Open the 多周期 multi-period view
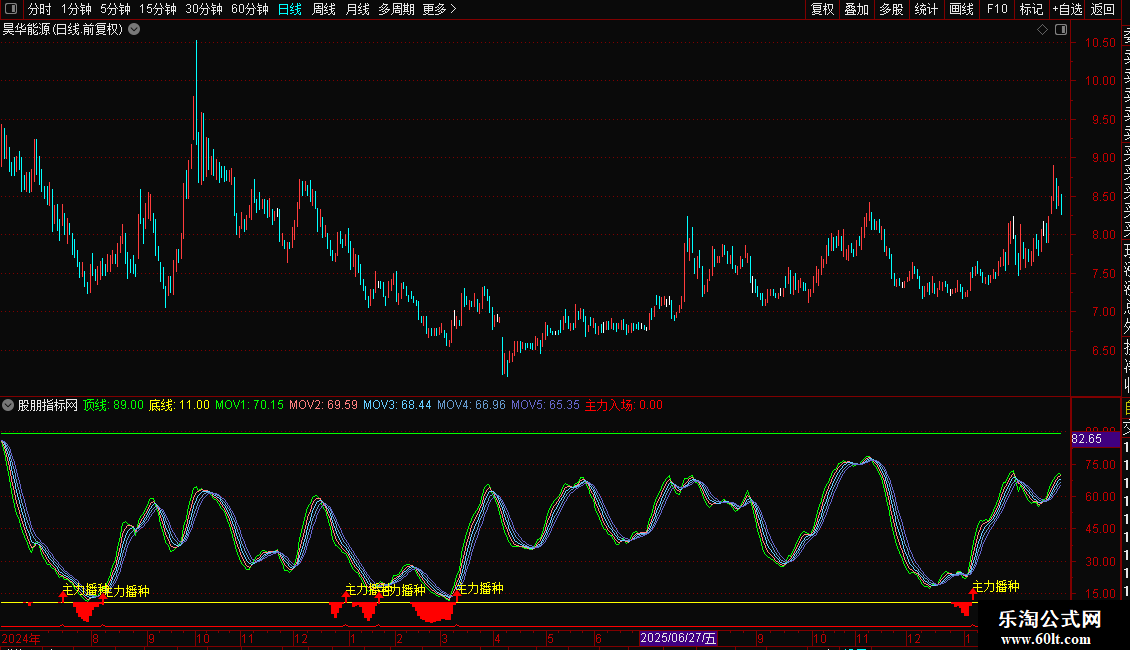1130x650 pixels. point(396,9)
